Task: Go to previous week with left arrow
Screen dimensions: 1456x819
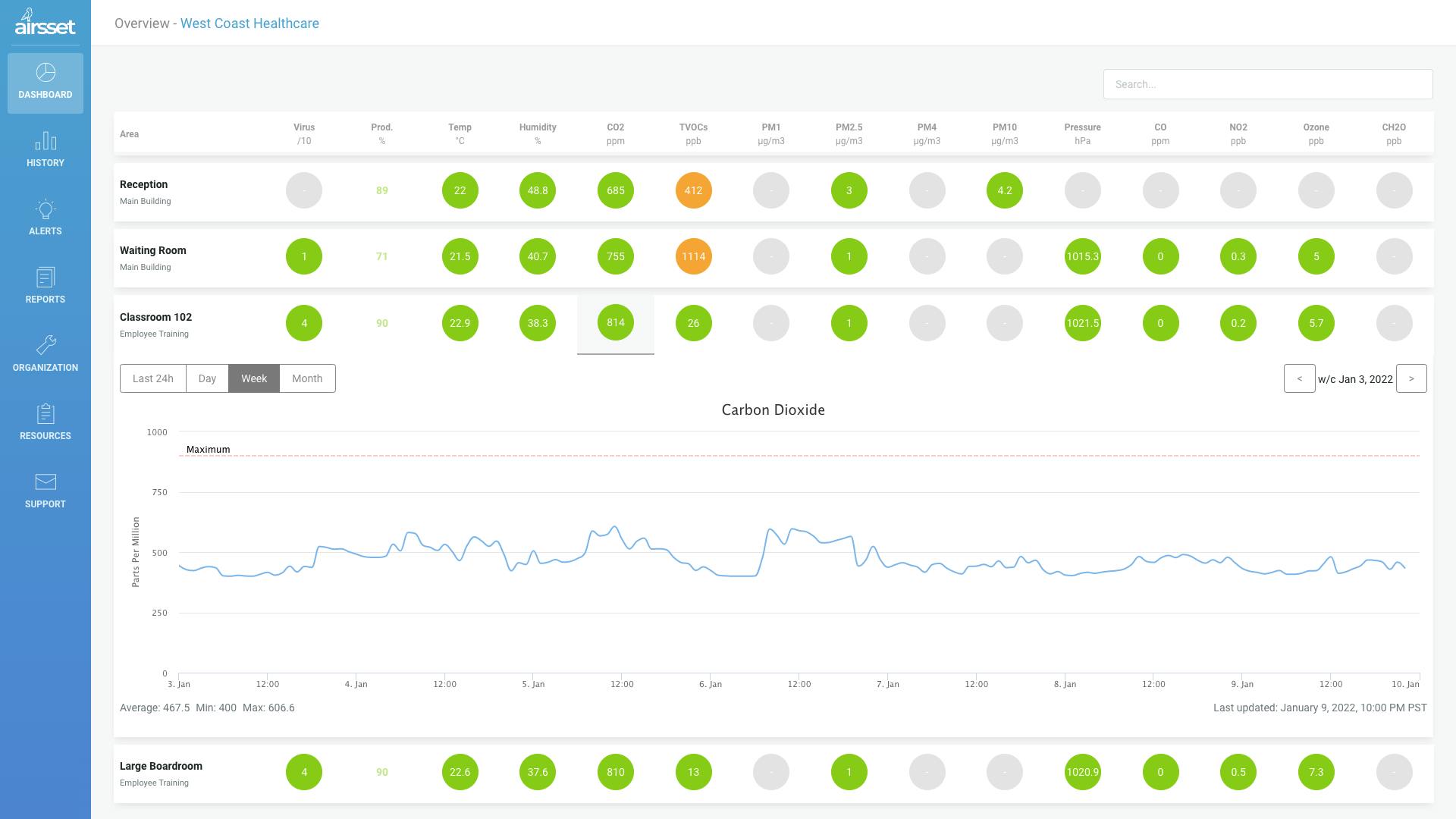Action: tap(1299, 378)
